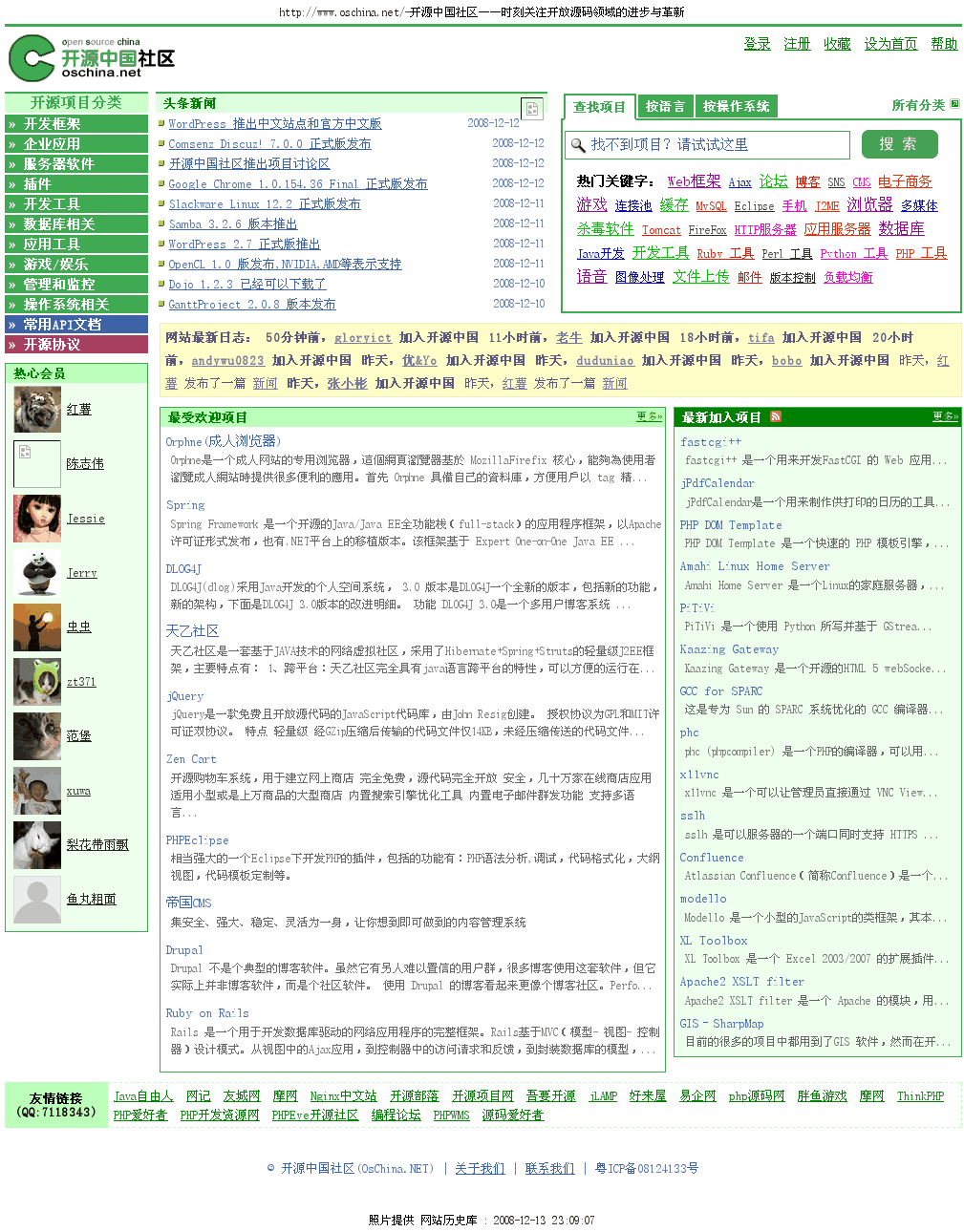Screen dimensions: 964x1232
Task: Open 常用API文档 in sidebar
Action: pos(76,325)
